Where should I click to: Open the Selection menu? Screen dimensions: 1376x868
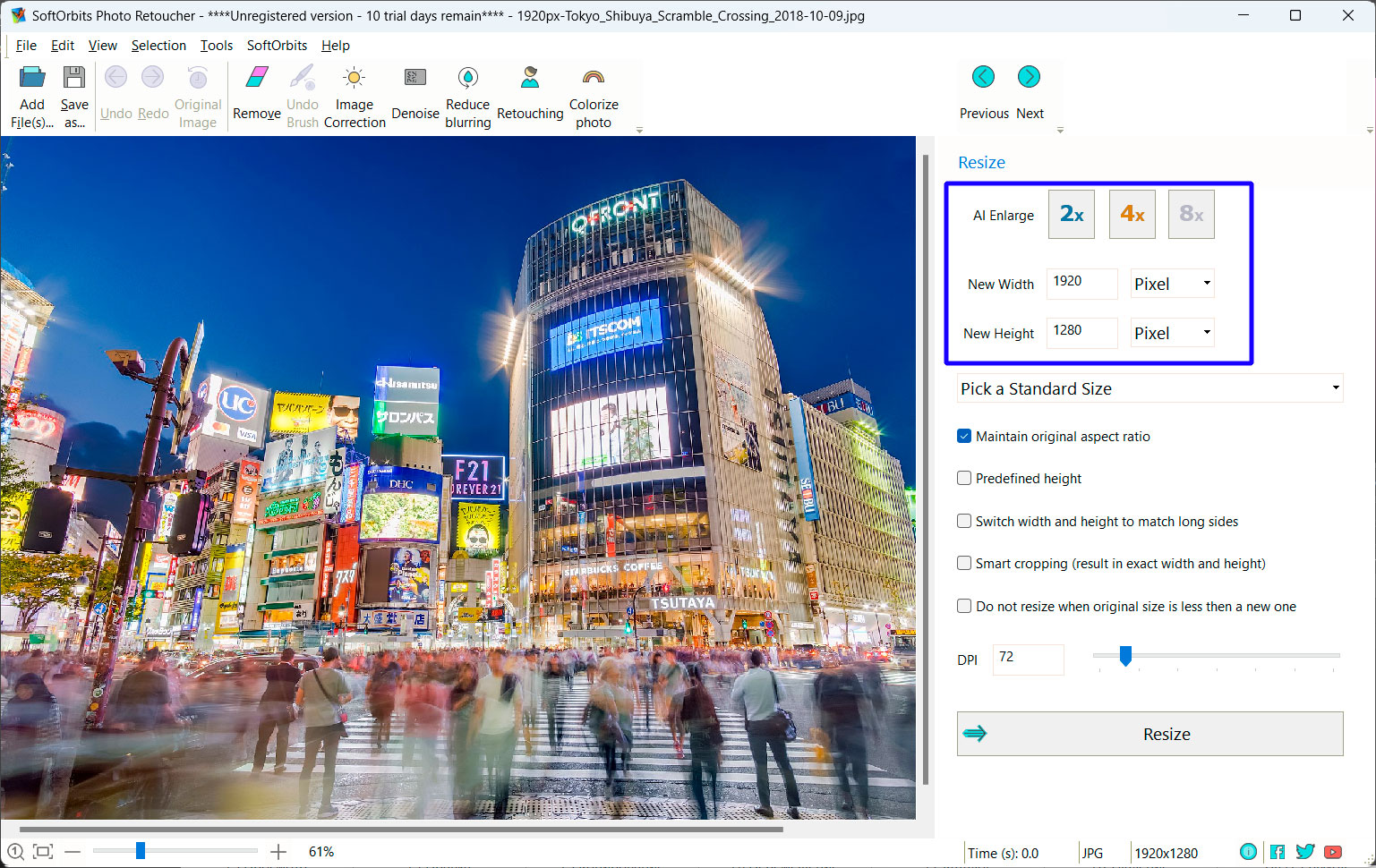pos(158,45)
